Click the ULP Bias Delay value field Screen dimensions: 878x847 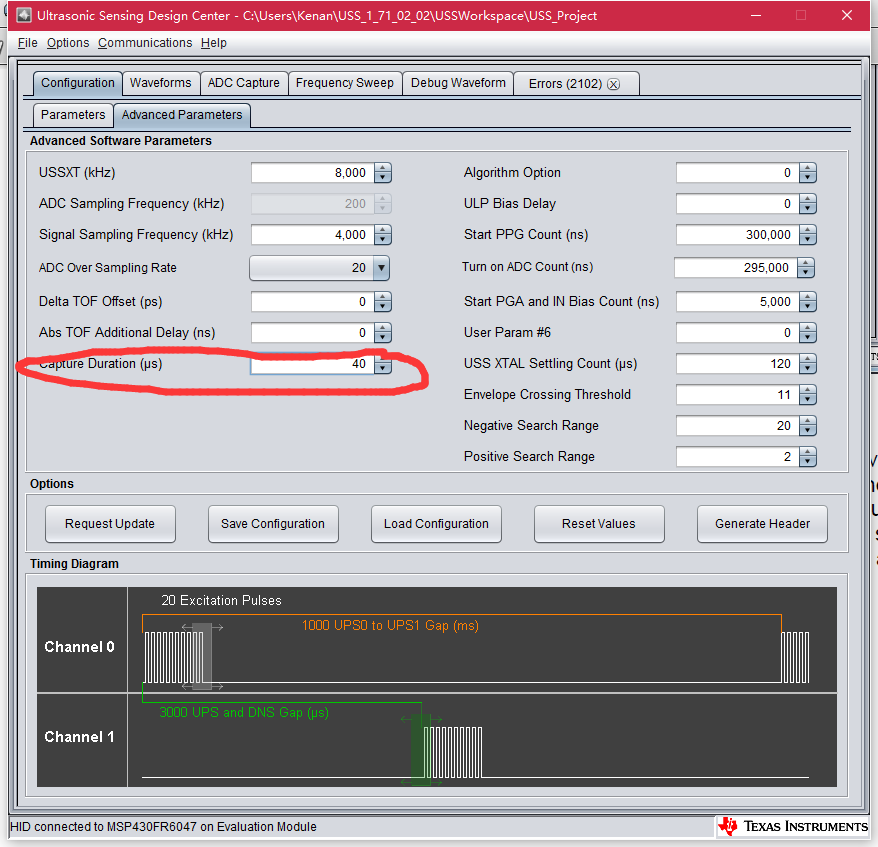(737, 204)
